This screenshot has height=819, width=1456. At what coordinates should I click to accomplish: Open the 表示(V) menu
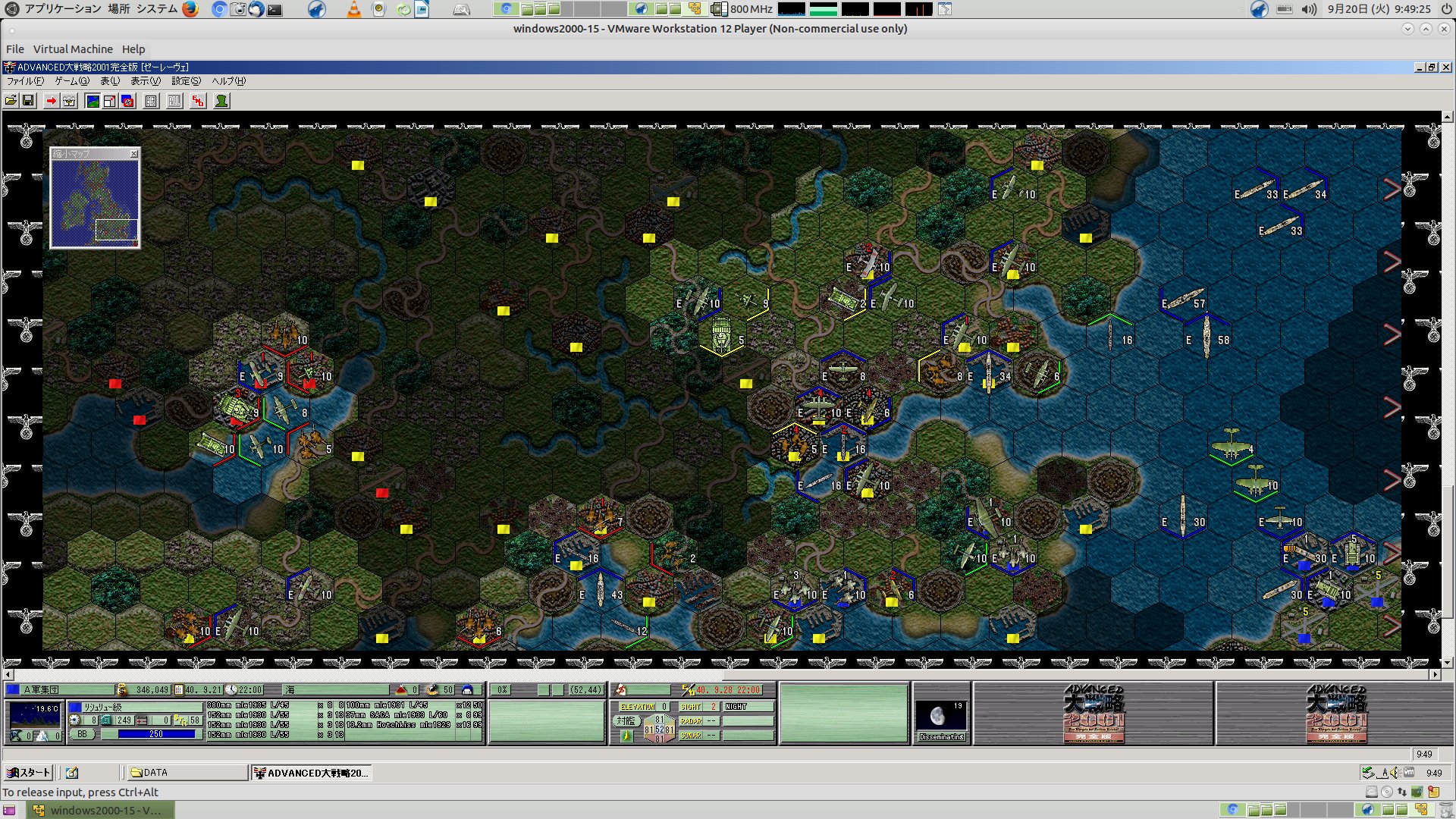(x=146, y=81)
